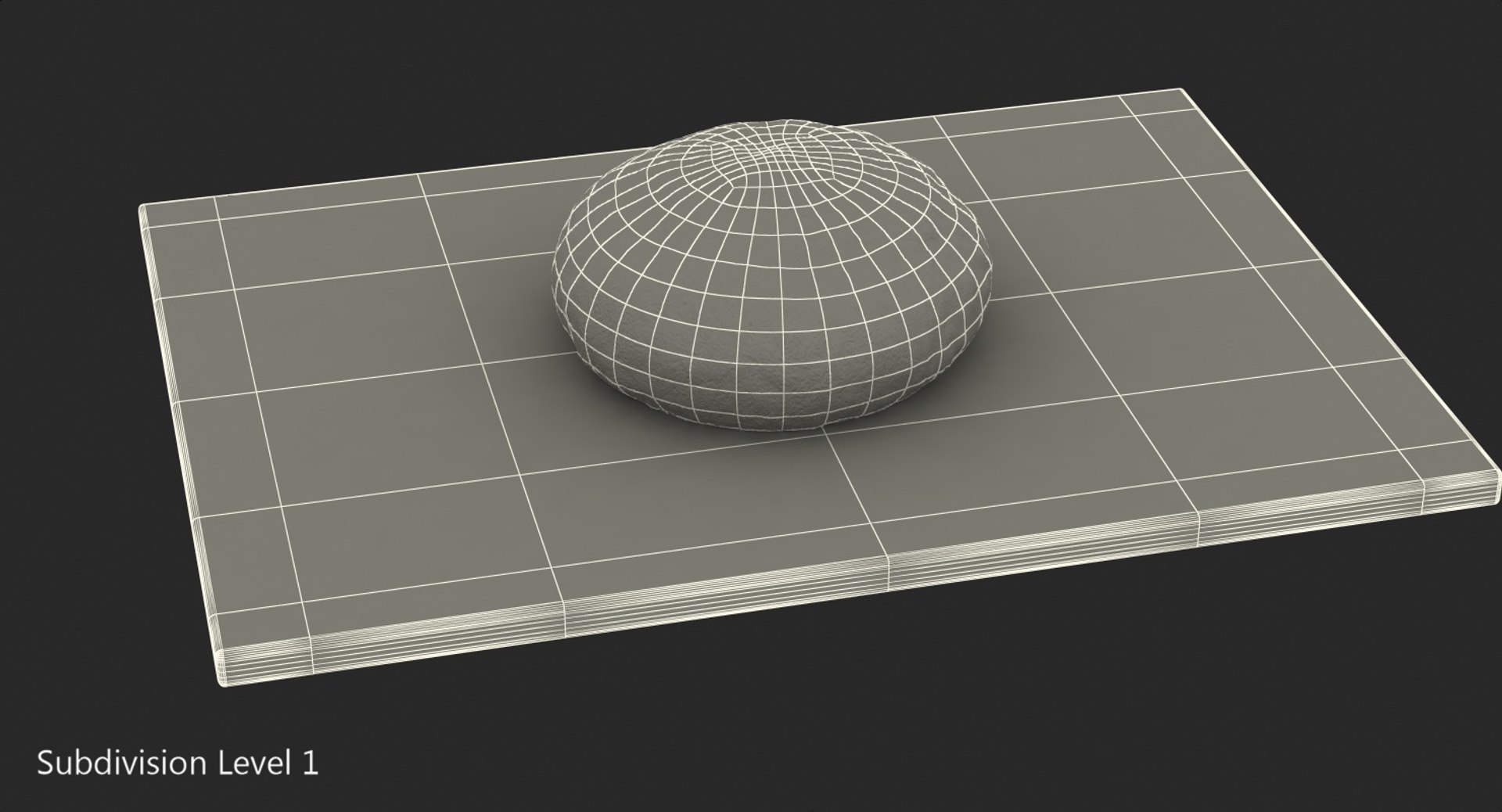Click the 'Subdivision Level 1' caption text
This screenshot has width=1502, height=812.
click(178, 763)
